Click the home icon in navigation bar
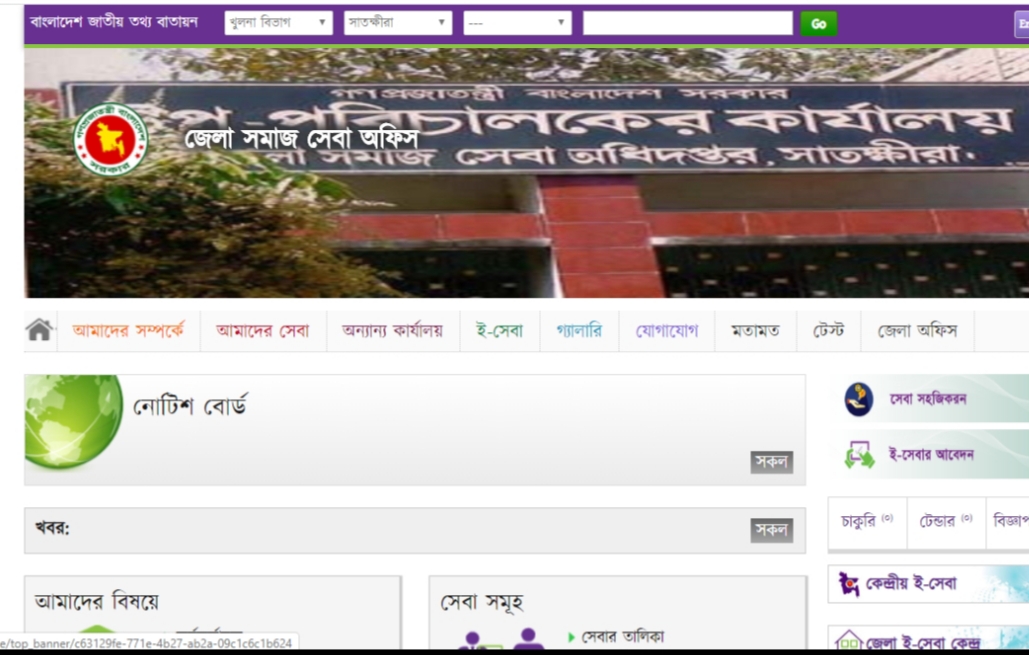This screenshot has width=1029, height=655. (x=39, y=331)
